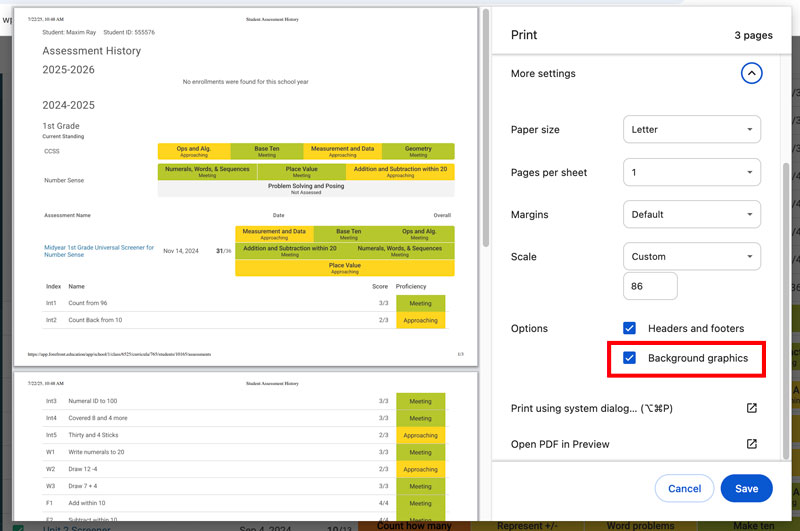Choose the Open PDF in Preview option
Image resolution: width=800 pixels, height=531 pixels.
pyautogui.click(x=560, y=444)
